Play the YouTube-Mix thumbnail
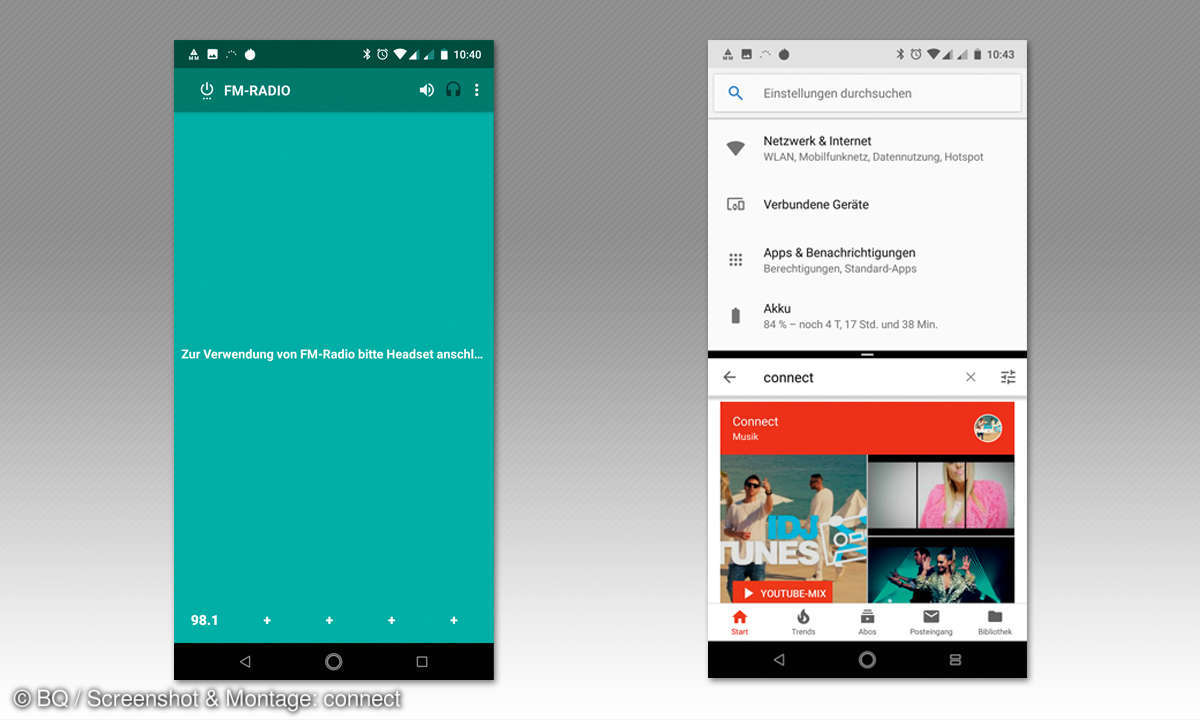Screen dimensions: 1200x720 [783, 593]
